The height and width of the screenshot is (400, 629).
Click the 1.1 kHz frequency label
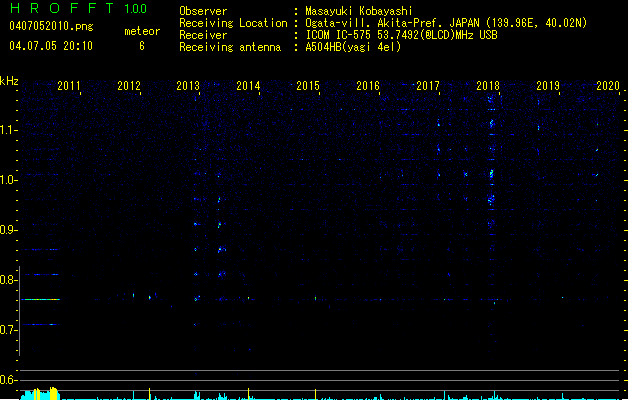tap(9, 130)
